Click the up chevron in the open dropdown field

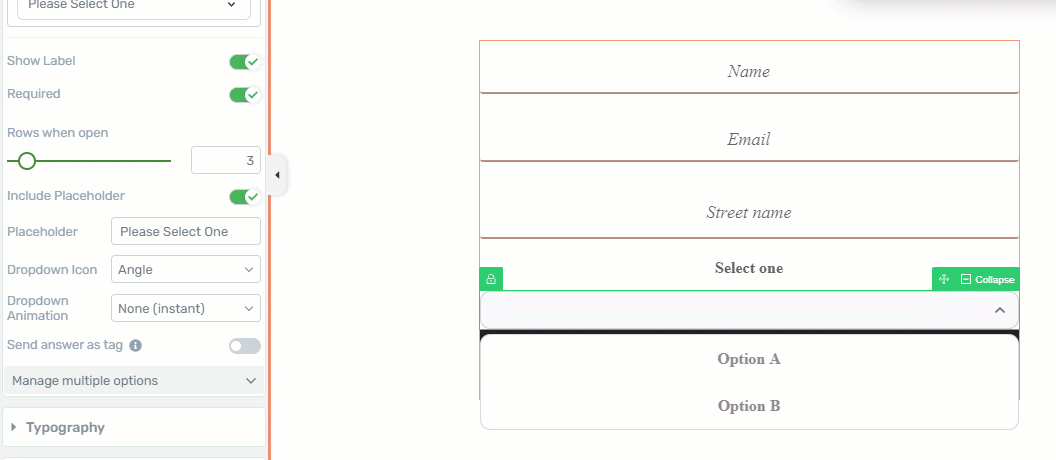click(1000, 310)
